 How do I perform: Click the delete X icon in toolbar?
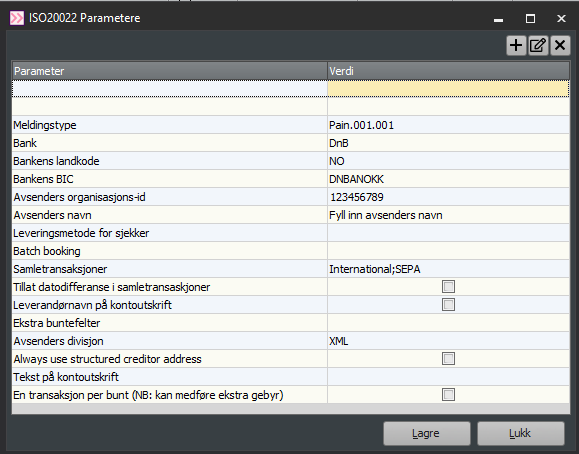[560, 45]
